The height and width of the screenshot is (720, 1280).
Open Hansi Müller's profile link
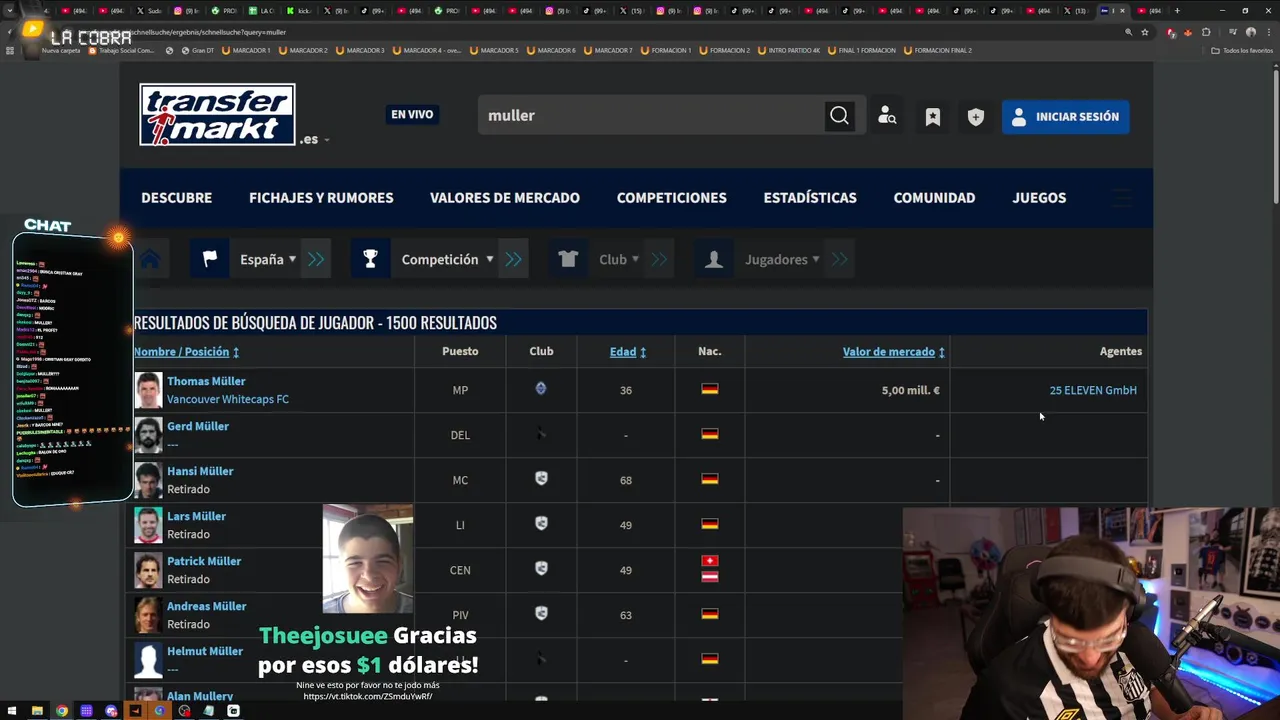pos(200,471)
